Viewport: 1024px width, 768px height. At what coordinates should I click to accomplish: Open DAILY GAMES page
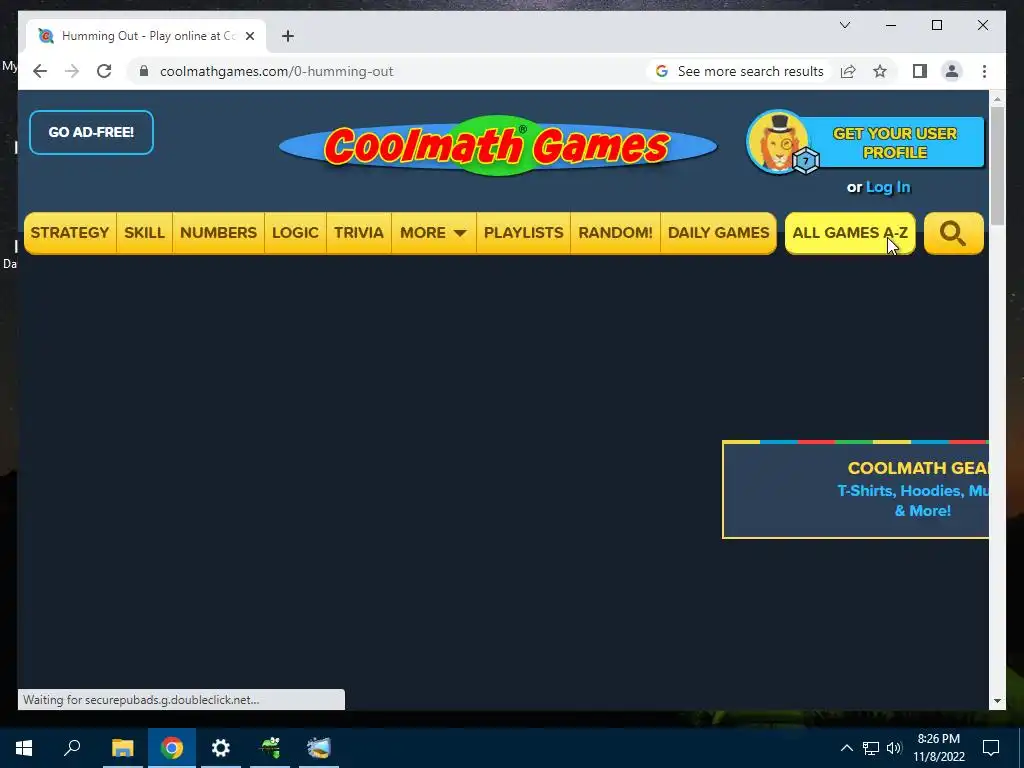tap(718, 233)
